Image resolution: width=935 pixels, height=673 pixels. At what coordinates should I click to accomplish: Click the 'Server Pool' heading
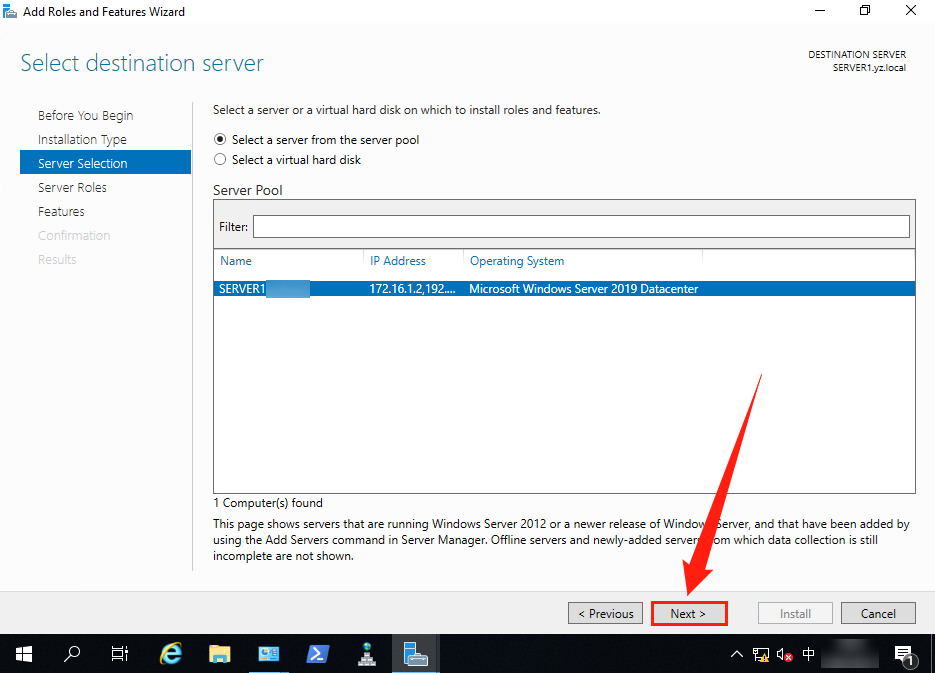tap(247, 190)
